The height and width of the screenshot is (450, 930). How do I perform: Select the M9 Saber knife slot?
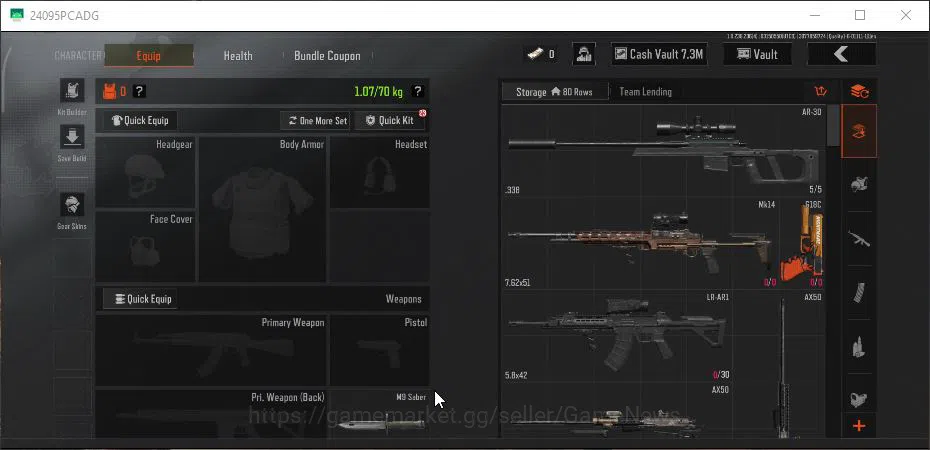click(380, 414)
